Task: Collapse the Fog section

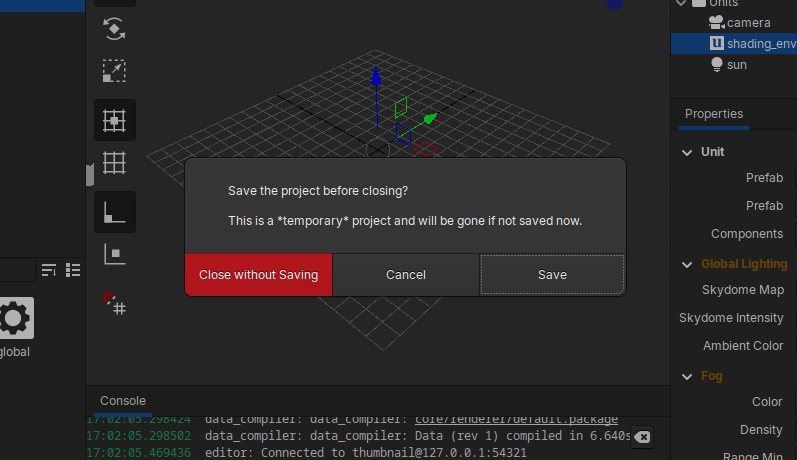Action: pyautogui.click(x=687, y=377)
